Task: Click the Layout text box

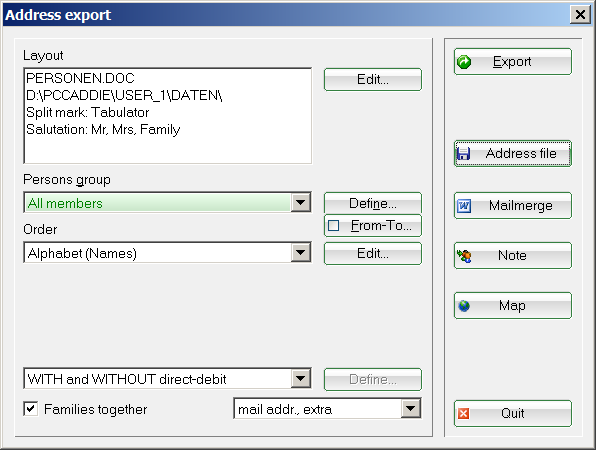Action: coord(168,116)
